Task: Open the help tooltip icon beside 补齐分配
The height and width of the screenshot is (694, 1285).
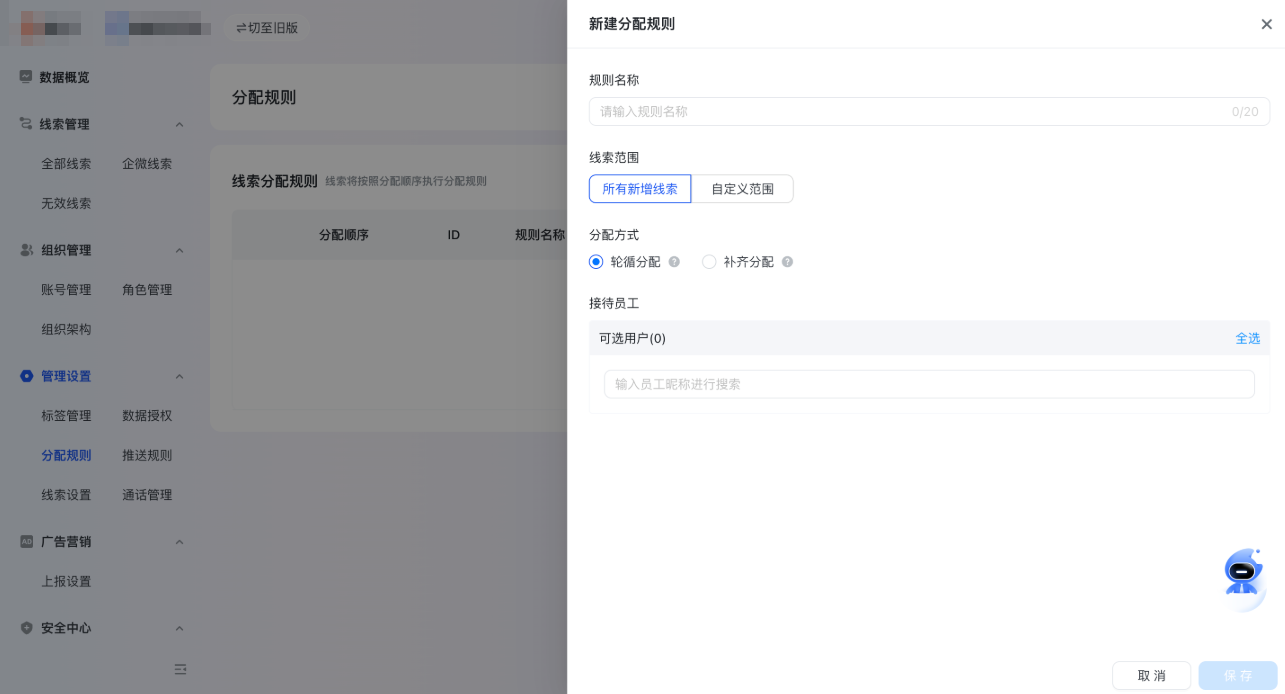Action: [x=787, y=261]
